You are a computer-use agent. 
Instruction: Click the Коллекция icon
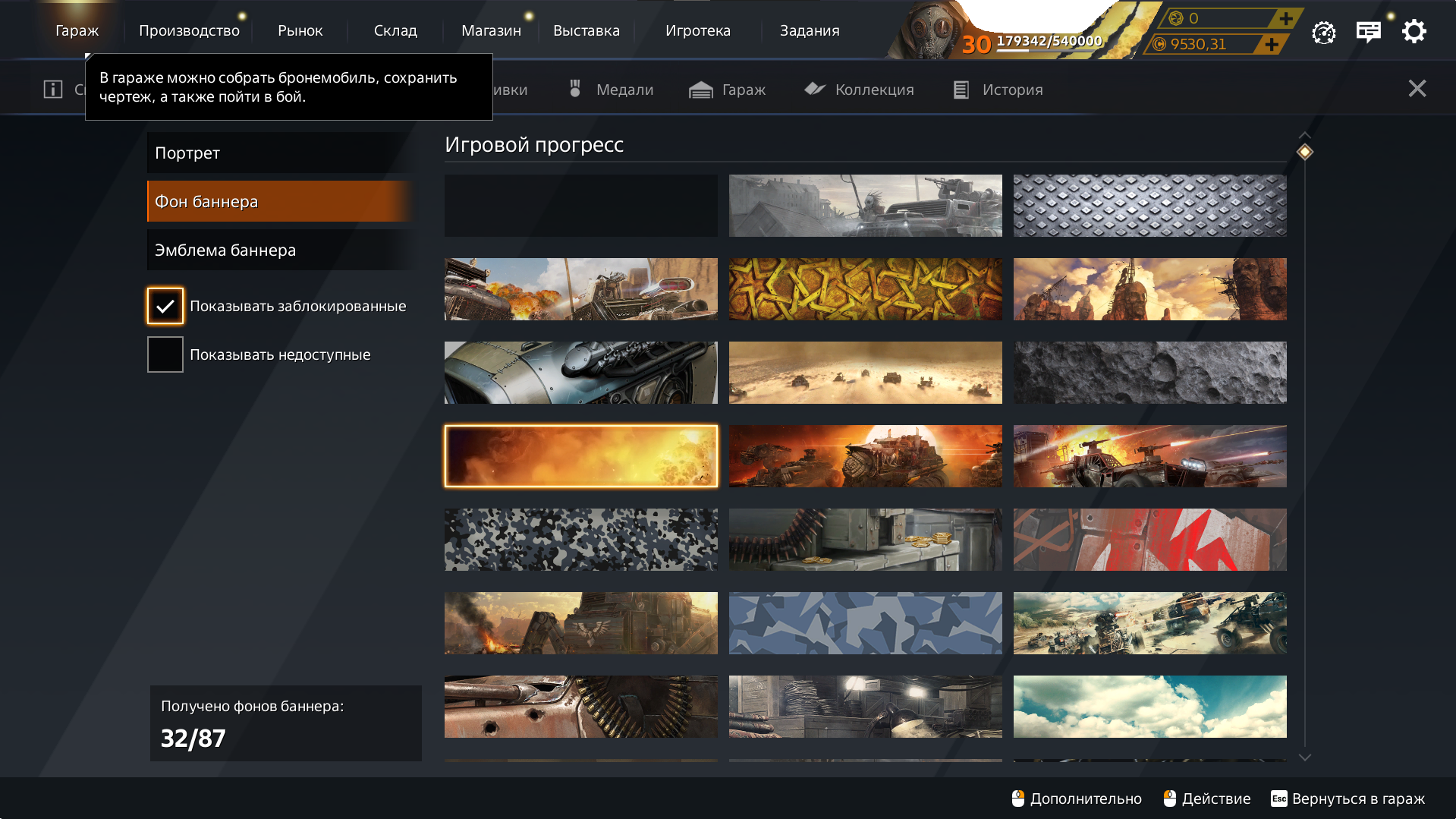click(815, 89)
